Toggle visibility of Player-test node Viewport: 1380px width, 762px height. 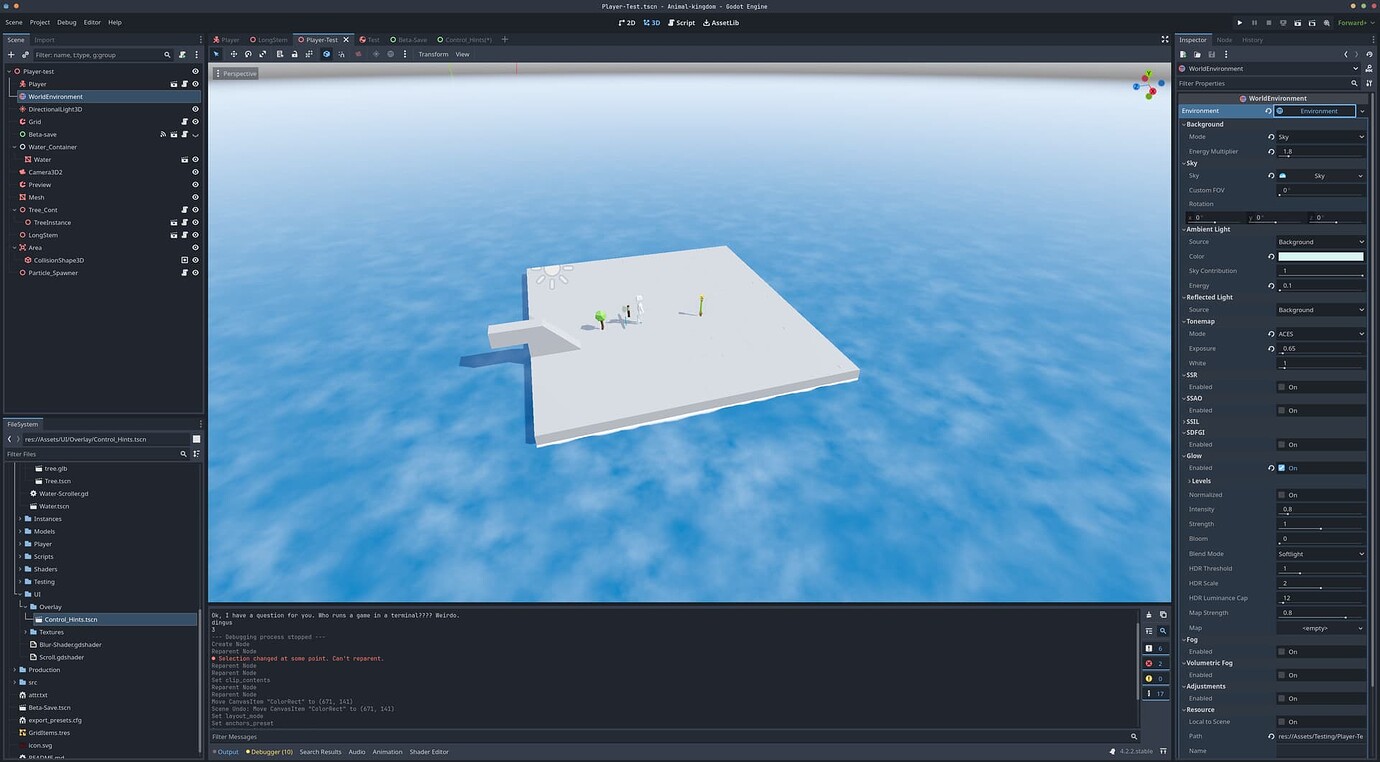195,72
